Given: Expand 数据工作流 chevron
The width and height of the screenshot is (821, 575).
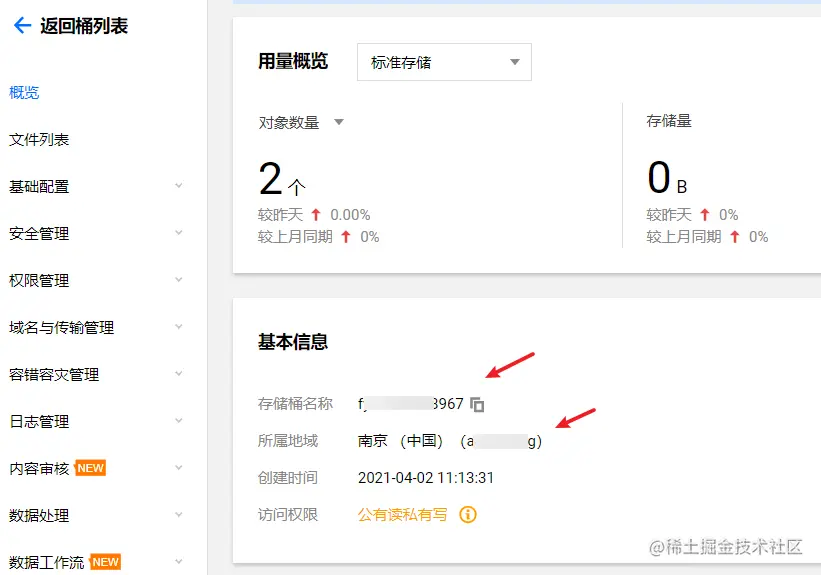Looking at the screenshot, I should pos(179,561).
